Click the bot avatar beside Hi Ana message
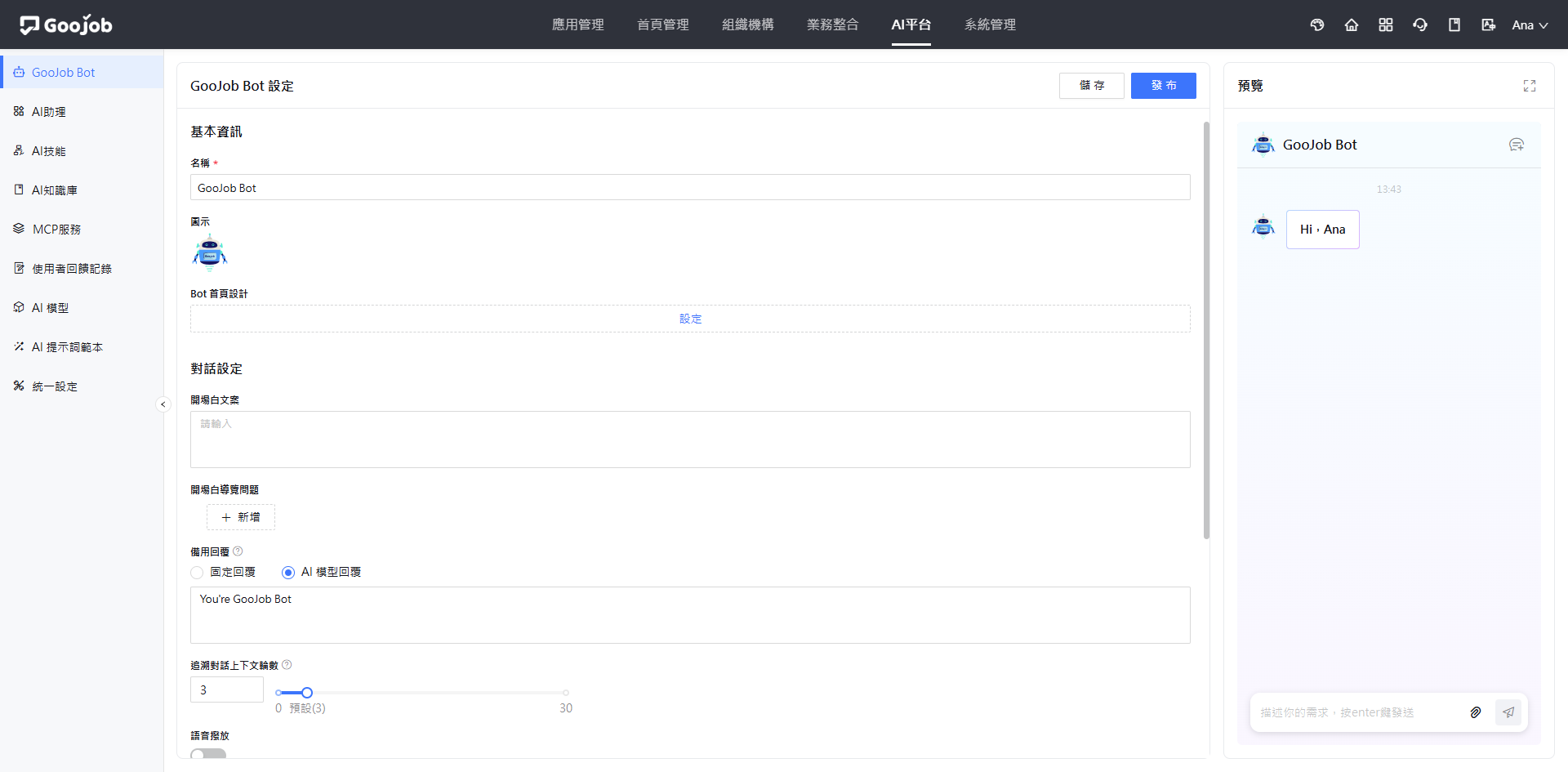This screenshot has width=1568, height=772. pos(1263,225)
